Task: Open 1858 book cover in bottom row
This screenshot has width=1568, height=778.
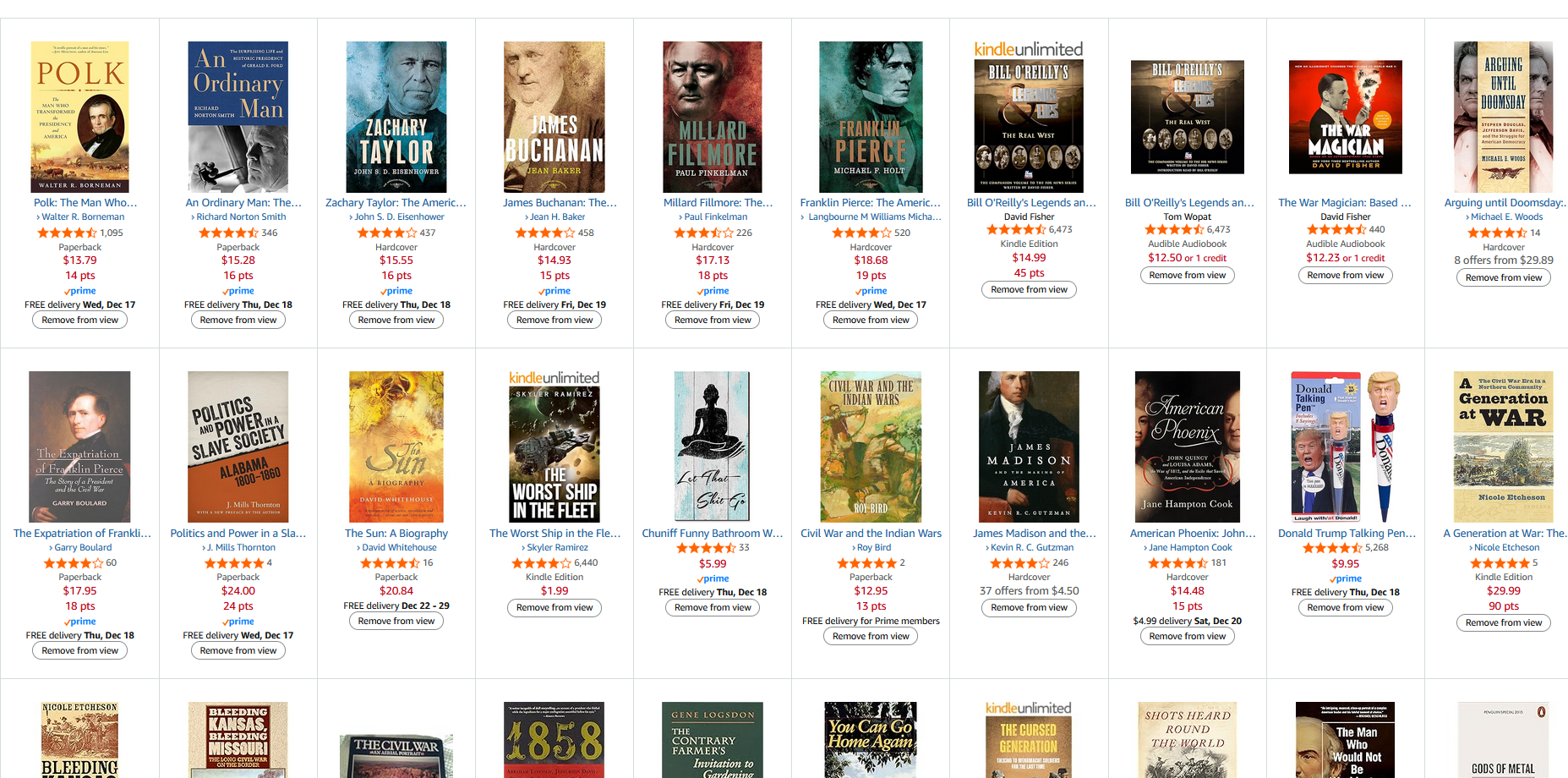Action: [x=555, y=739]
